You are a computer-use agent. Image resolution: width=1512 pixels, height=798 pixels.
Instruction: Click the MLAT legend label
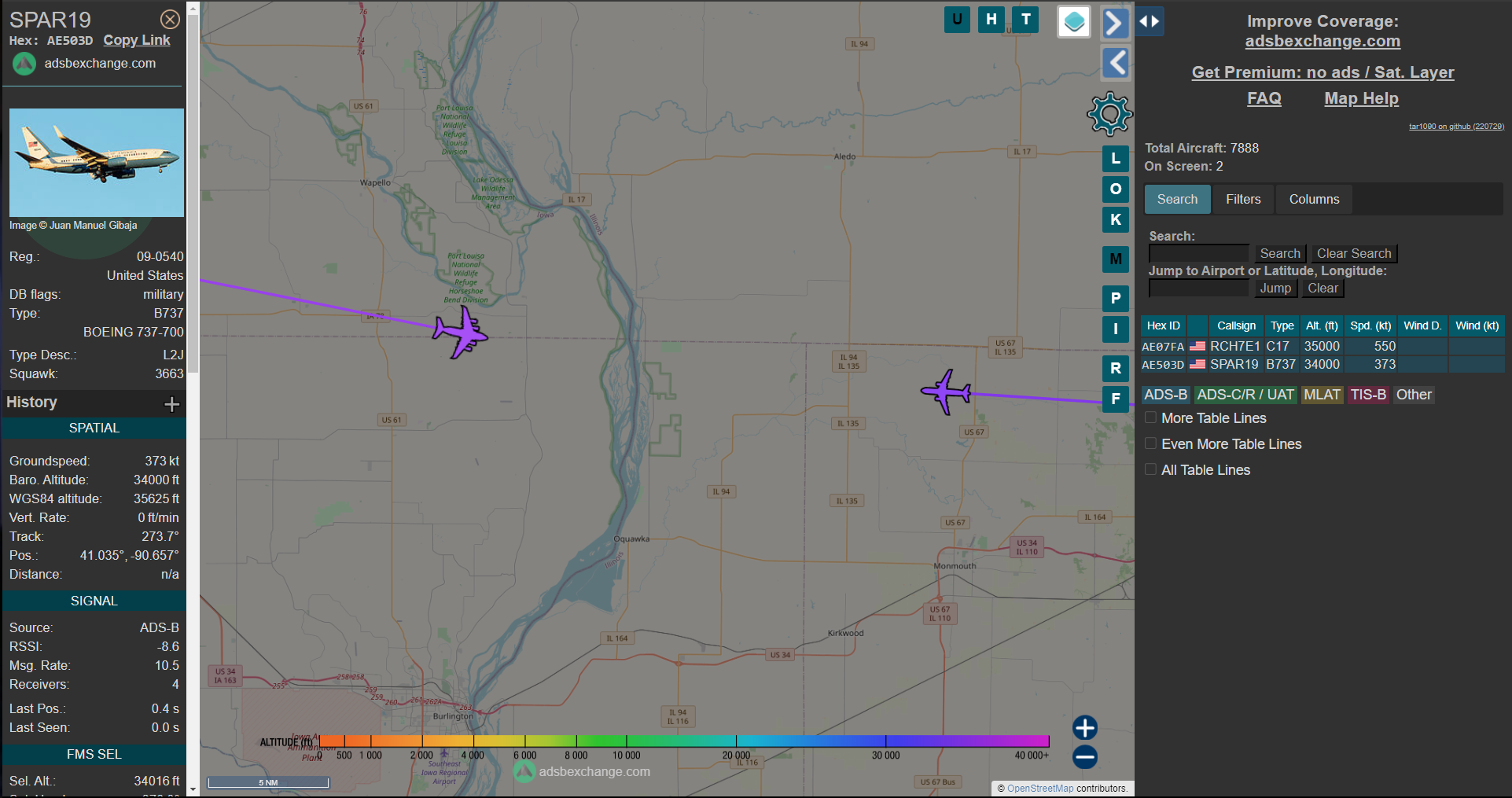[x=1322, y=395]
